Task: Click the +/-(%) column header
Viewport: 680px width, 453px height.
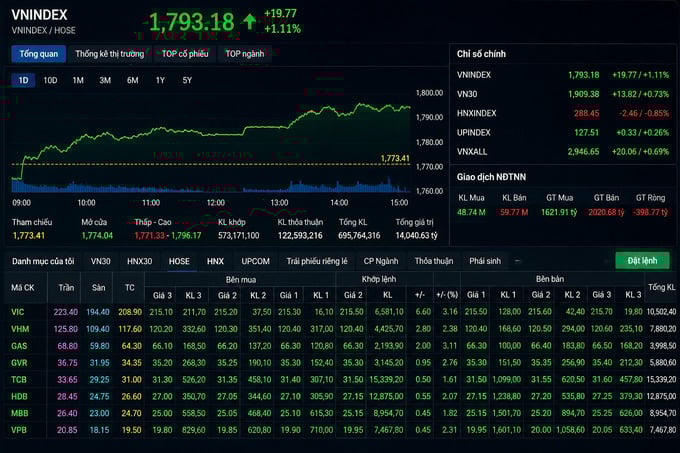Action: tap(447, 295)
